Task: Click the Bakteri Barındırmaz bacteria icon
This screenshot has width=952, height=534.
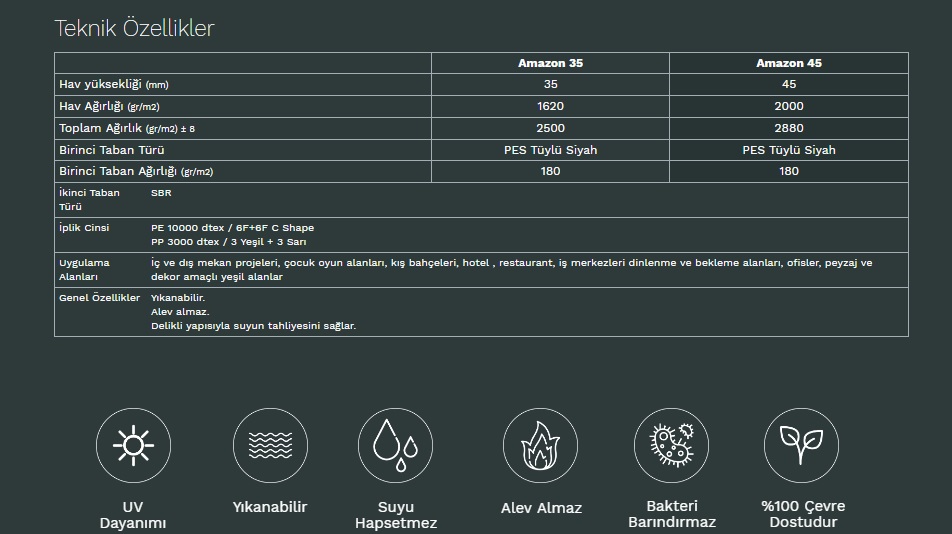Action: pos(671,445)
